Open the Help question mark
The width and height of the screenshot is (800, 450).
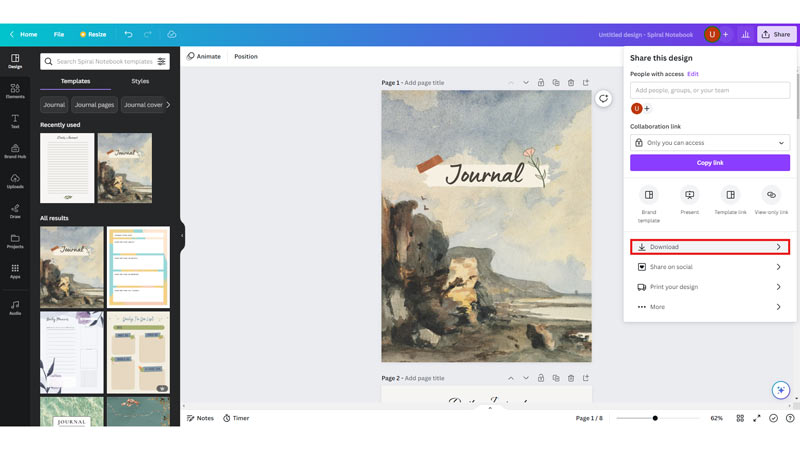(x=790, y=418)
